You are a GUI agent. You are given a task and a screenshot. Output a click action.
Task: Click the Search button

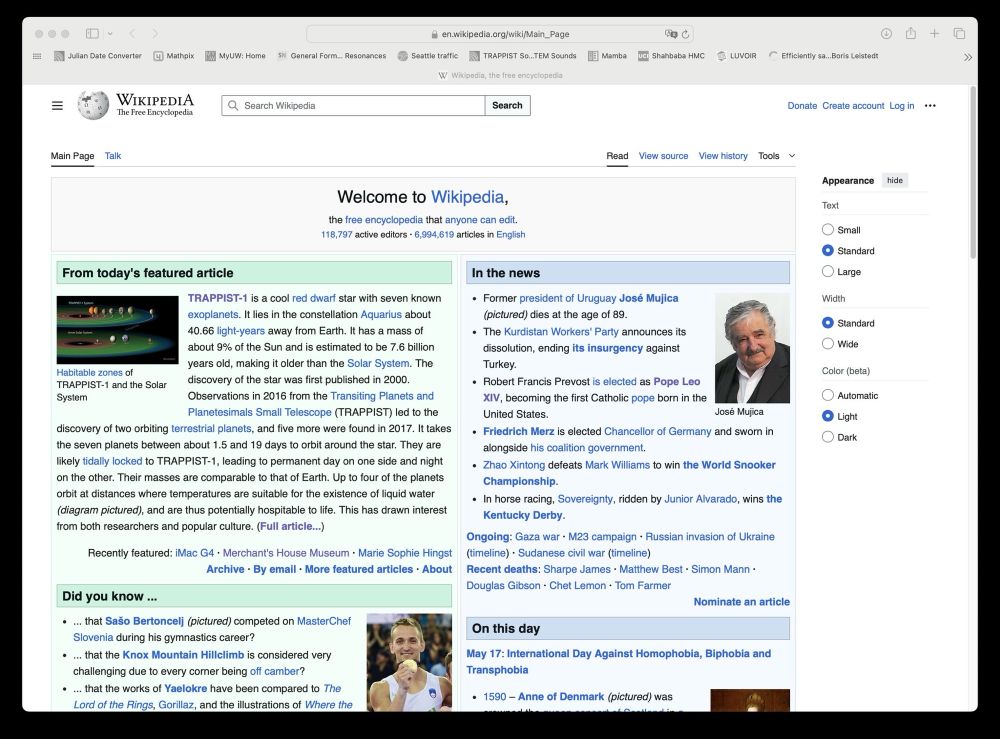pos(507,106)
